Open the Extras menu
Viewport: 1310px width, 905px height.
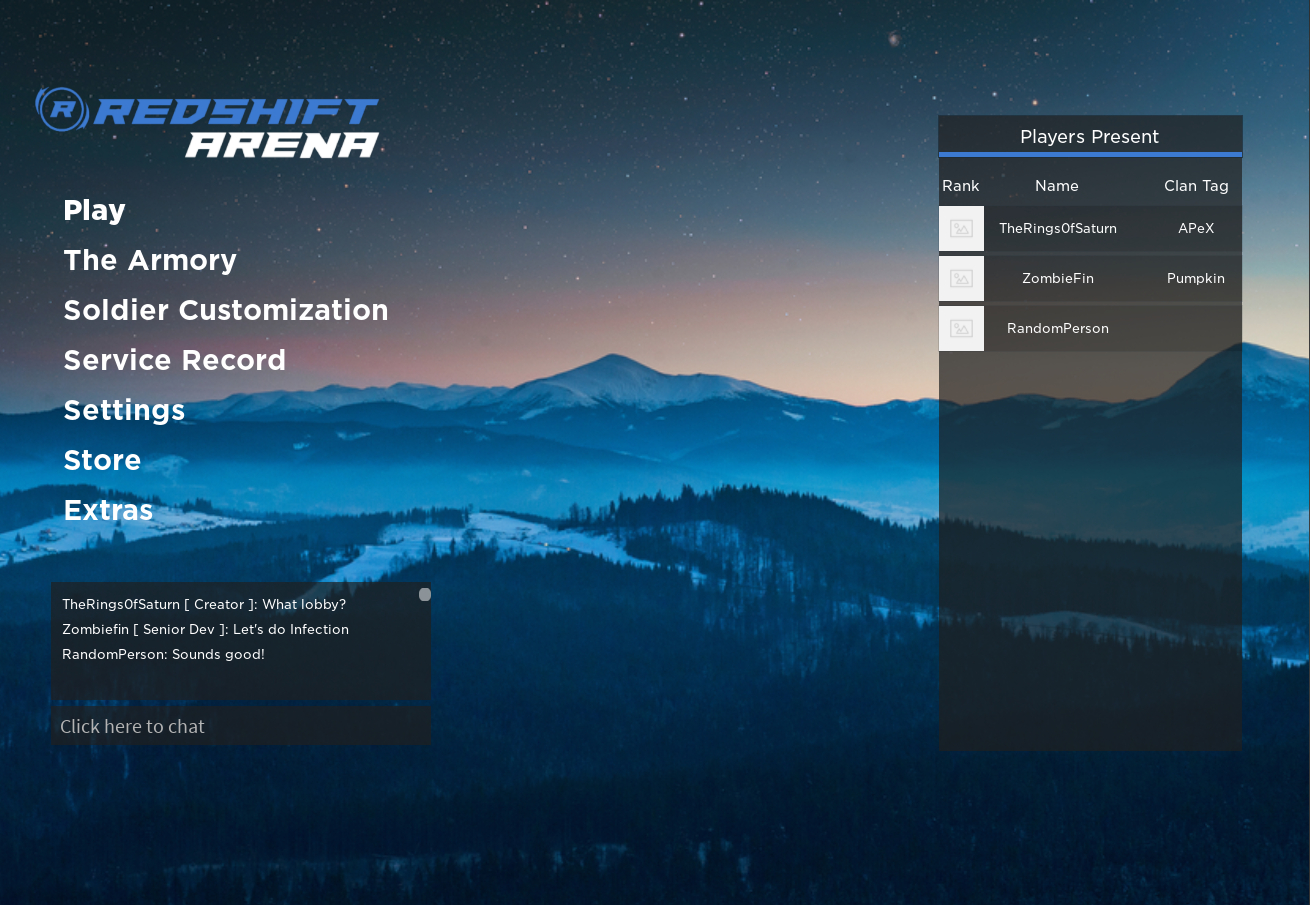pos(108,510)
